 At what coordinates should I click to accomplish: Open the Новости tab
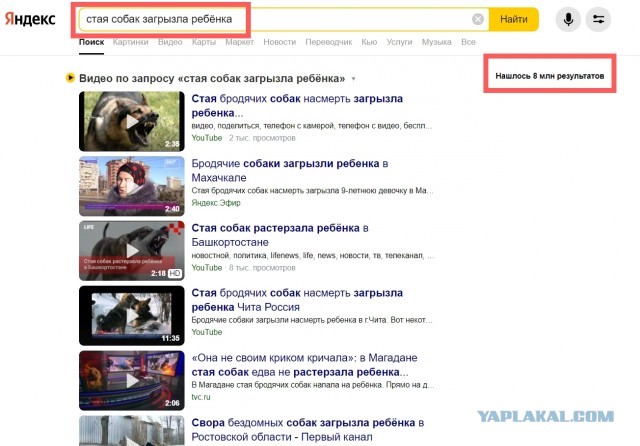280,42
